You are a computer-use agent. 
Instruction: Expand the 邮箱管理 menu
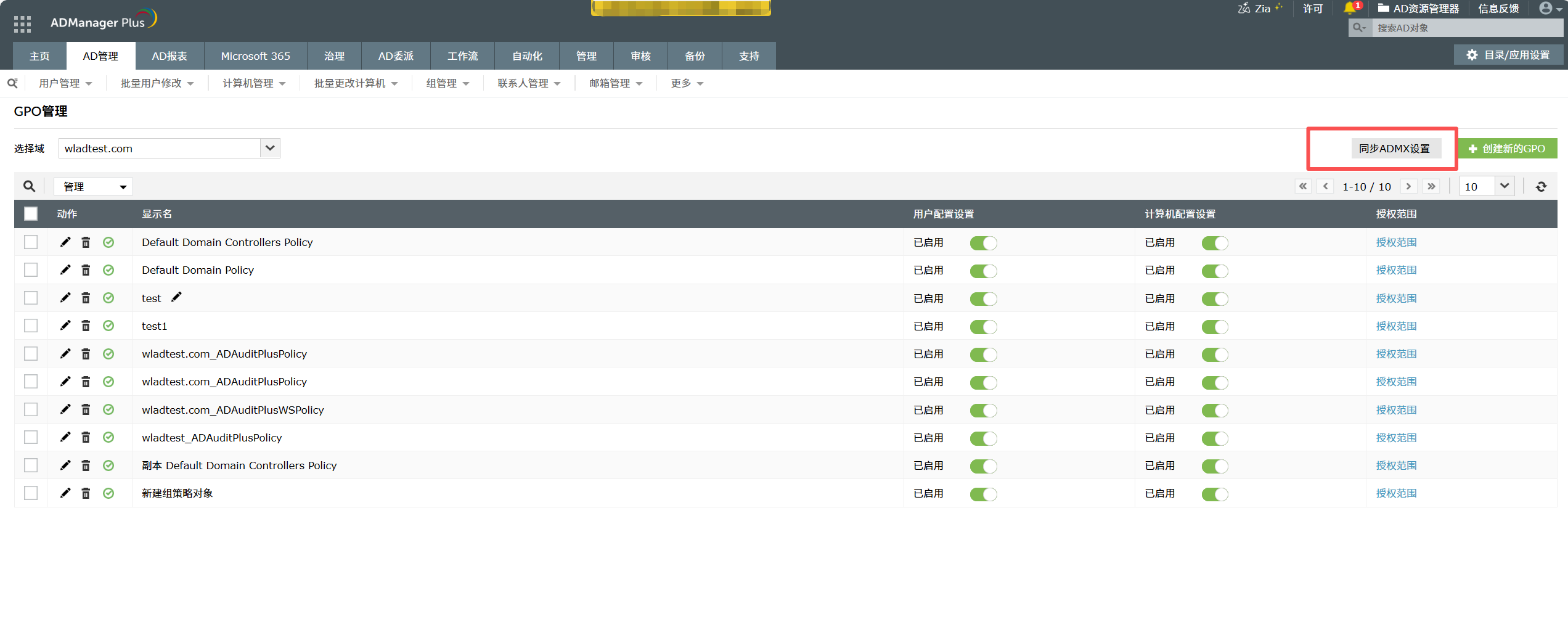(616, 83)
